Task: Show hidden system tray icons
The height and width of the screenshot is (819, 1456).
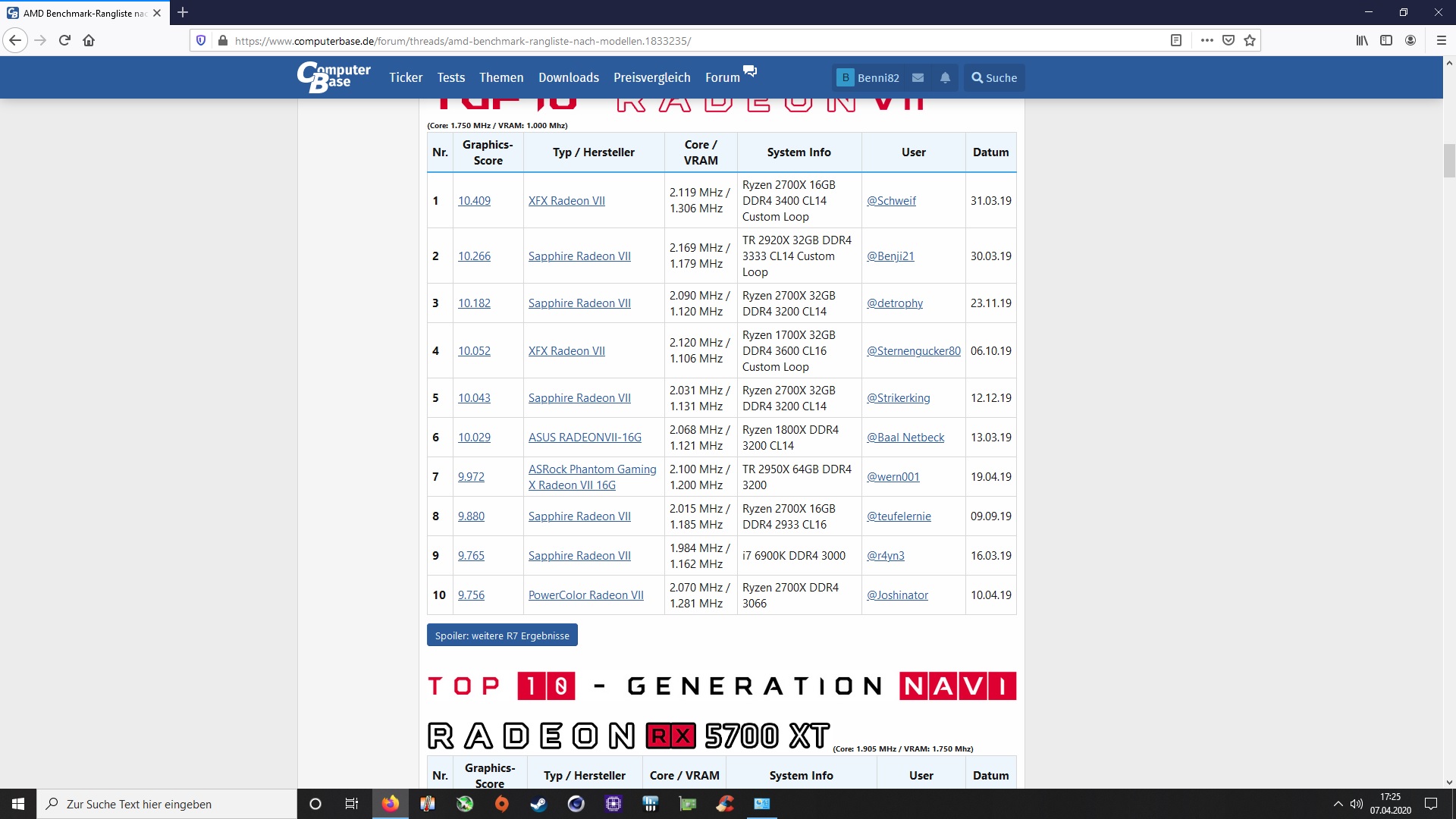Action: tap(1338, 804)
